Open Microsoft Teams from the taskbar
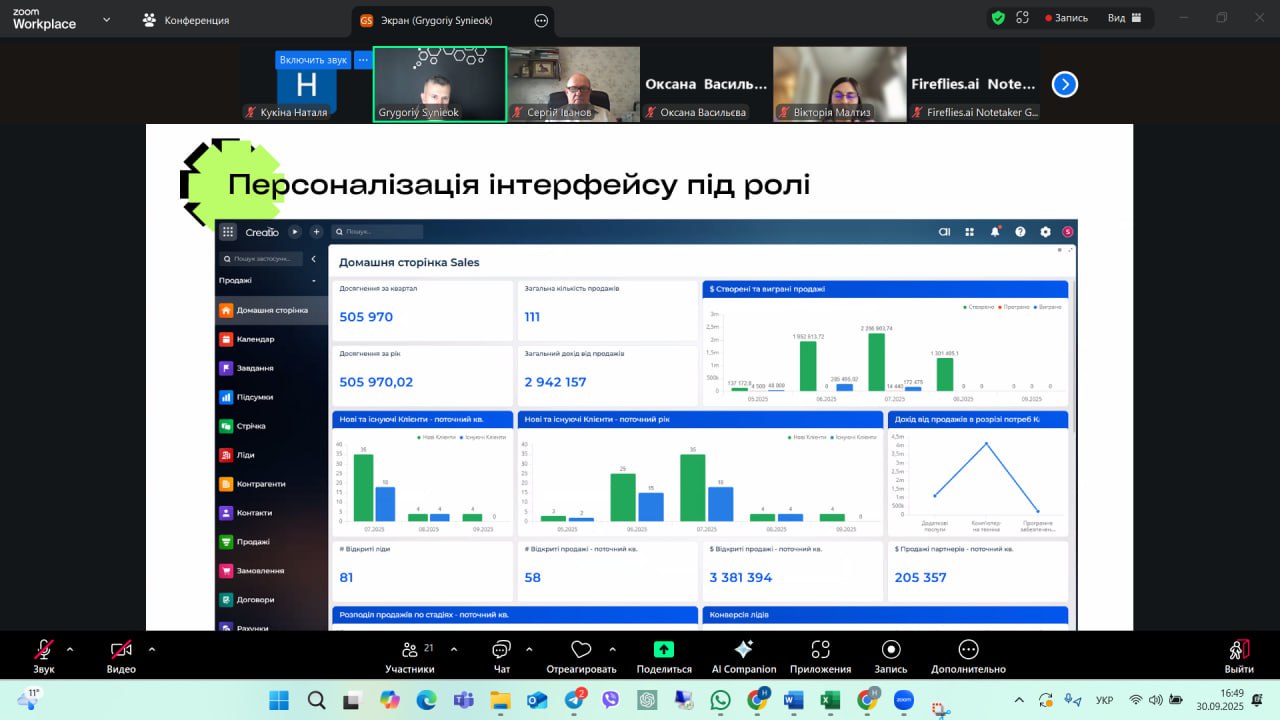The image size is (1280, 720). point(463,700)
